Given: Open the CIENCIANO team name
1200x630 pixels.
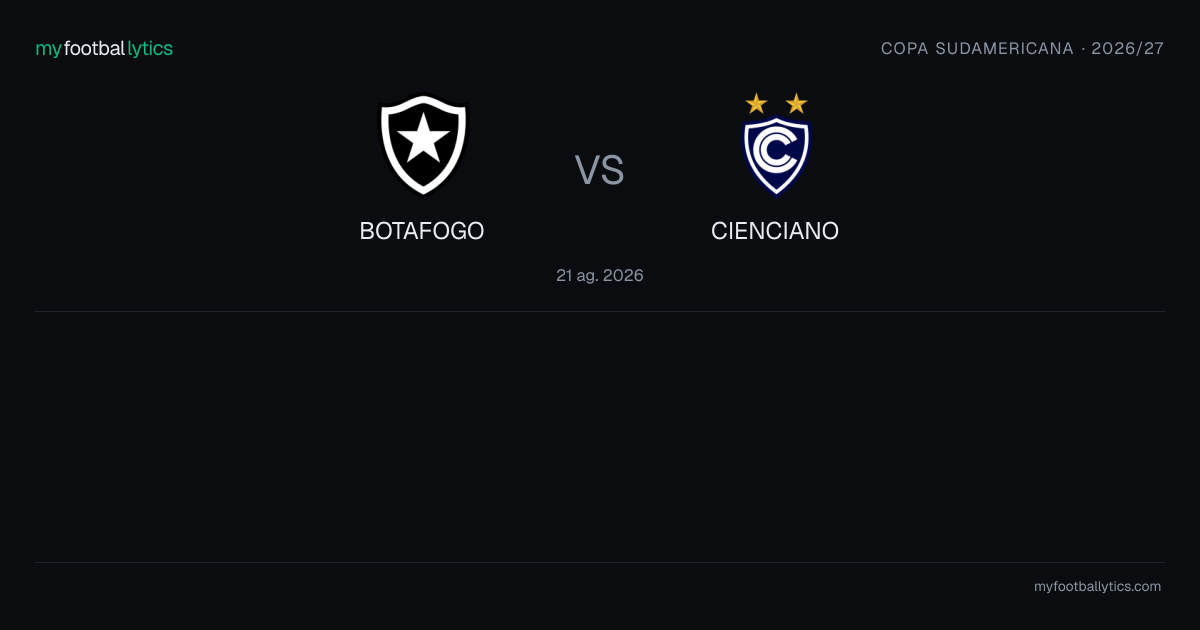Looking at the screenshot, I should coord(775,231).
